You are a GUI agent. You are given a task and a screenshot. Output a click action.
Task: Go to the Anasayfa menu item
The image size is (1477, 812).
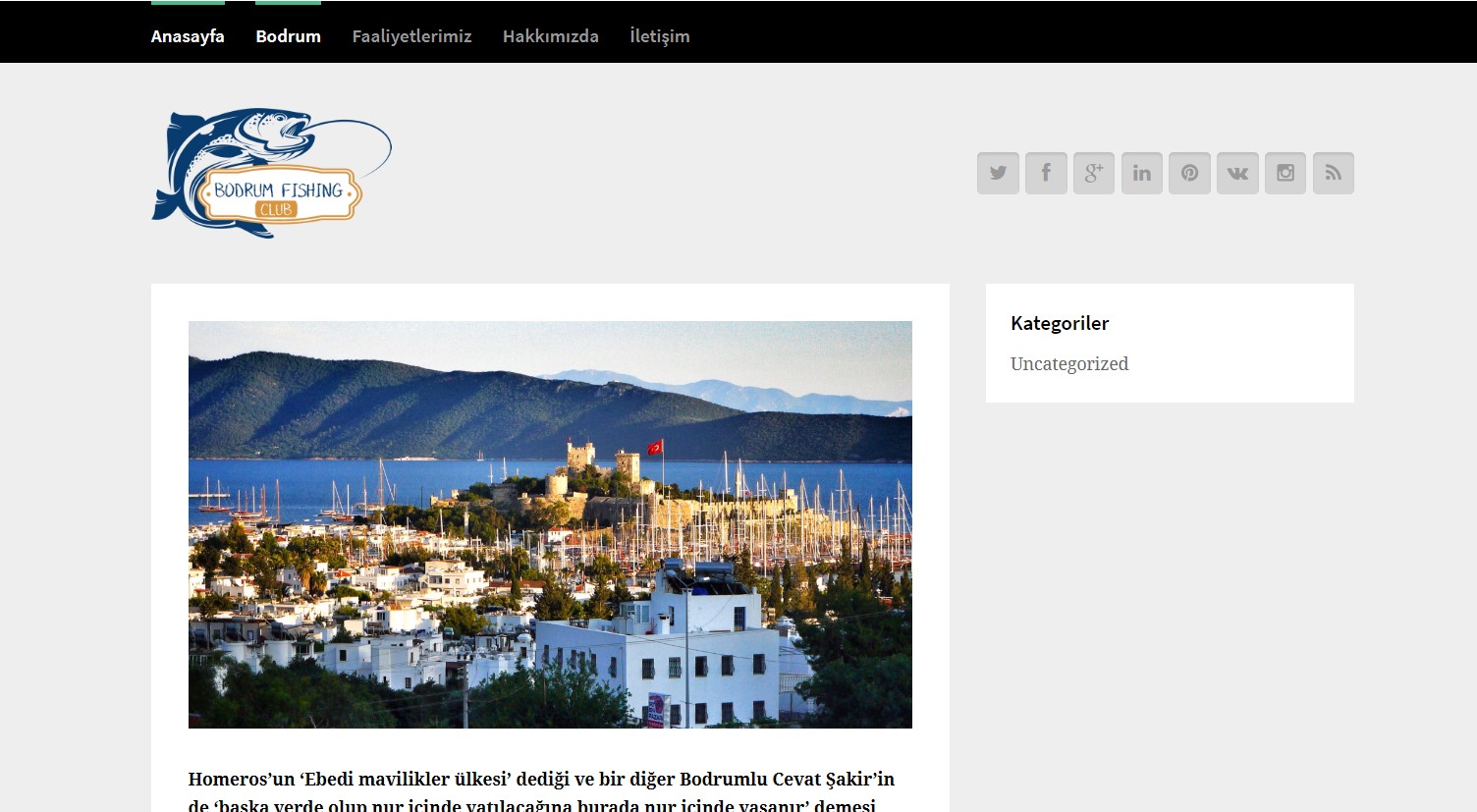(188, 36)
